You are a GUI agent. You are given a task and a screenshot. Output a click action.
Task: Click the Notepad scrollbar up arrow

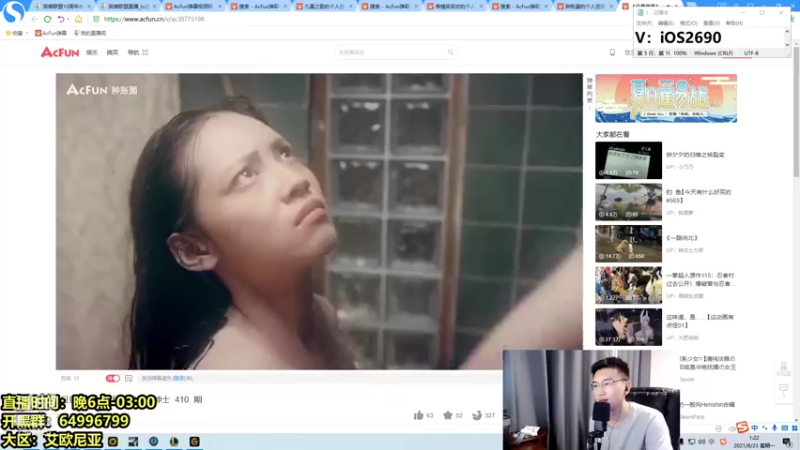[787, 31]
